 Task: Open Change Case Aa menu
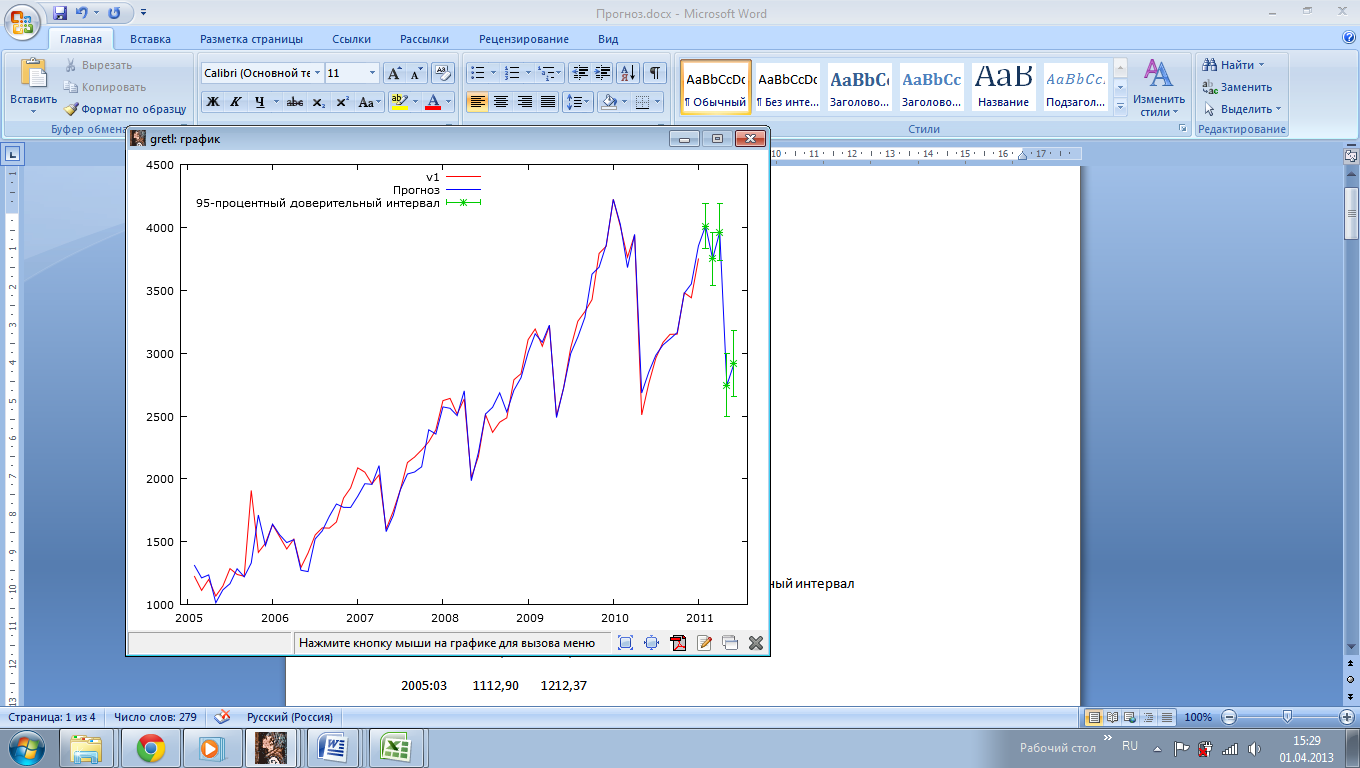[368, 101]
